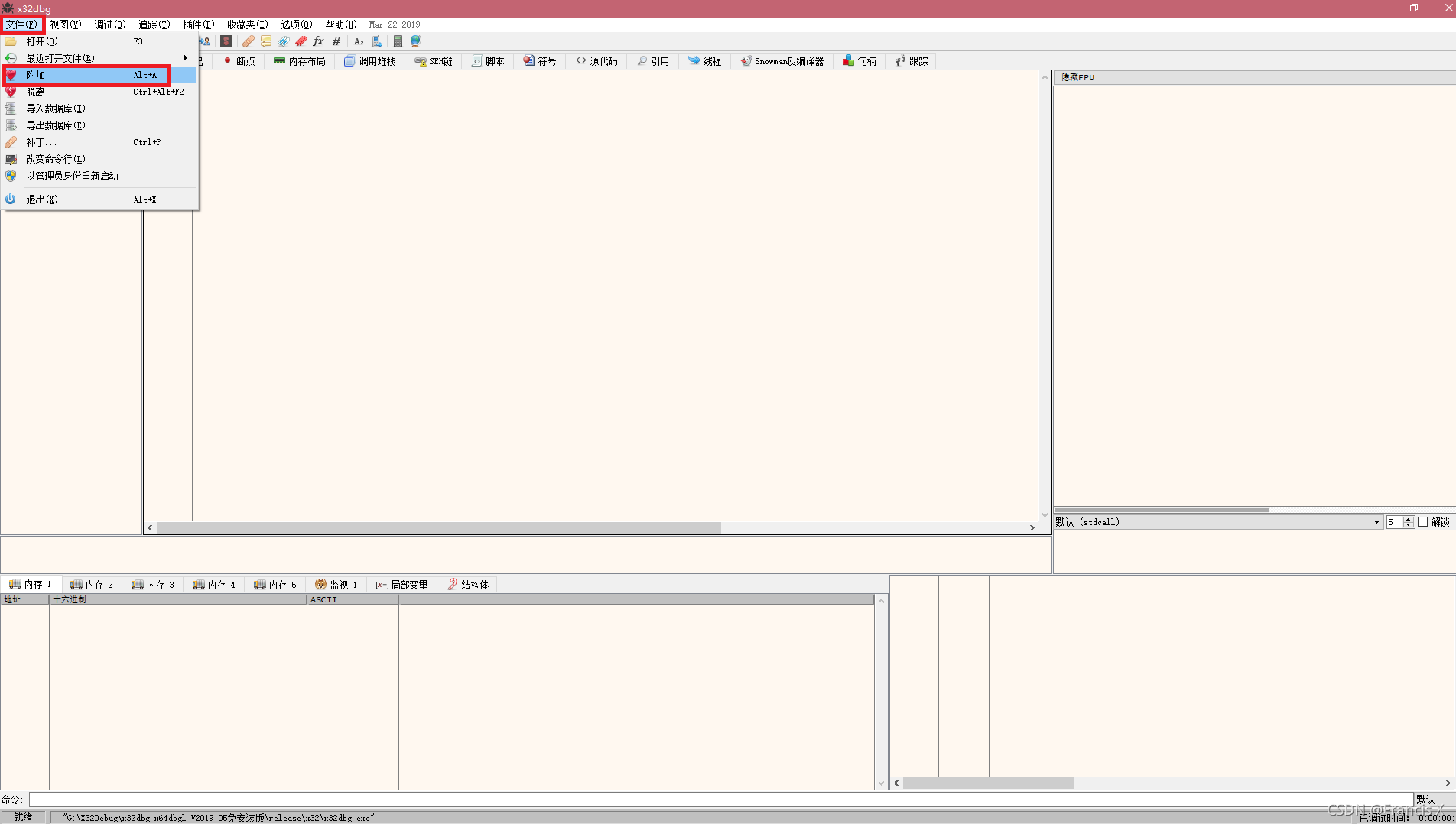
Task: Choose 以管理员身份重新启动 from menu
Action: (99, 176)
